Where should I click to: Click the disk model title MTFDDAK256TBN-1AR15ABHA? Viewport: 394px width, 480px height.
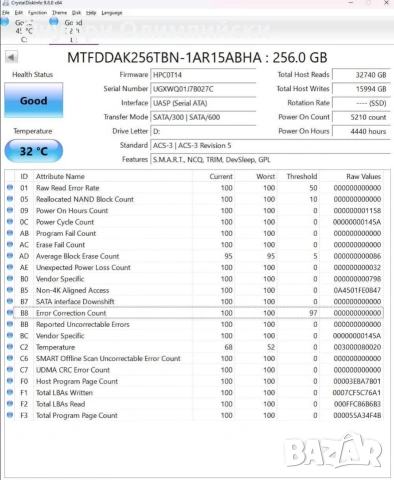point(164,58)
